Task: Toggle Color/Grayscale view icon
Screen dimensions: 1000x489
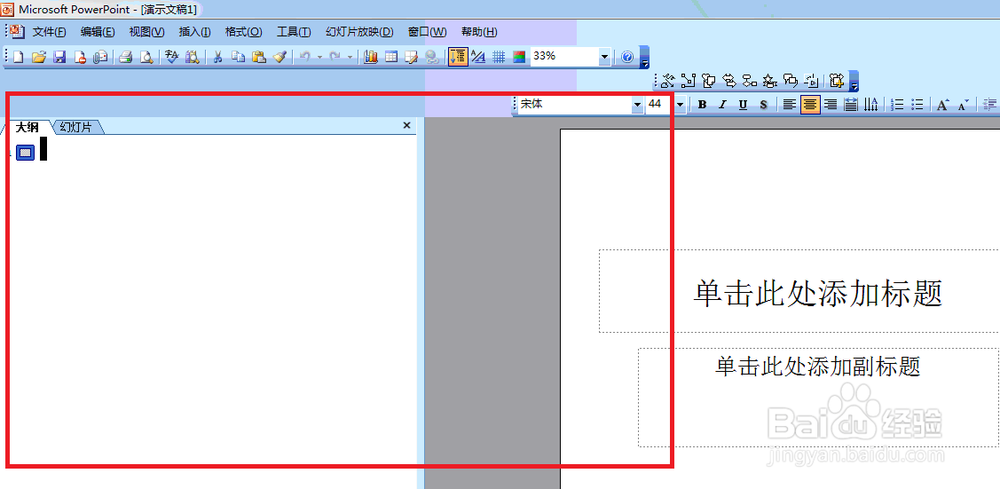Action: tap(519, 57)
